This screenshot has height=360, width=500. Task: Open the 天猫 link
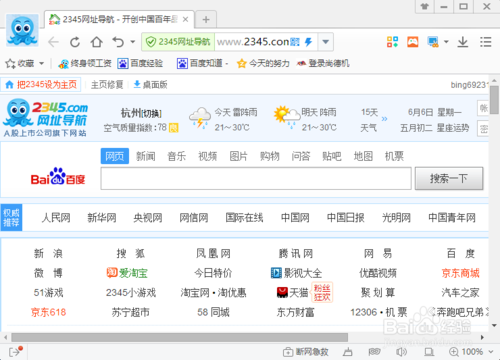(x=292, y=293)
